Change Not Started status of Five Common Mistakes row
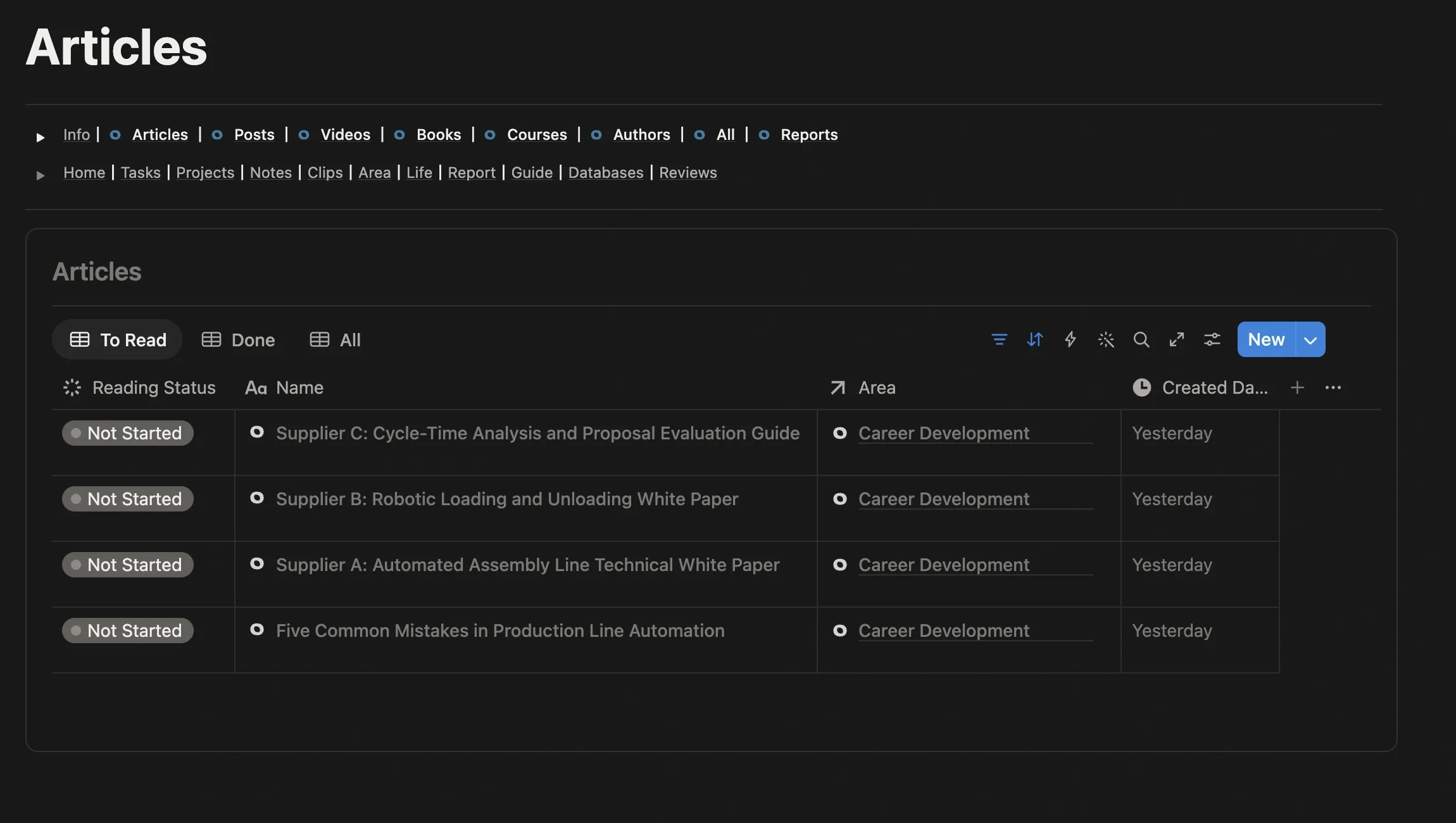Viewport: 1456px width, 823px height. pyautogui.click(x=128, y=631)
